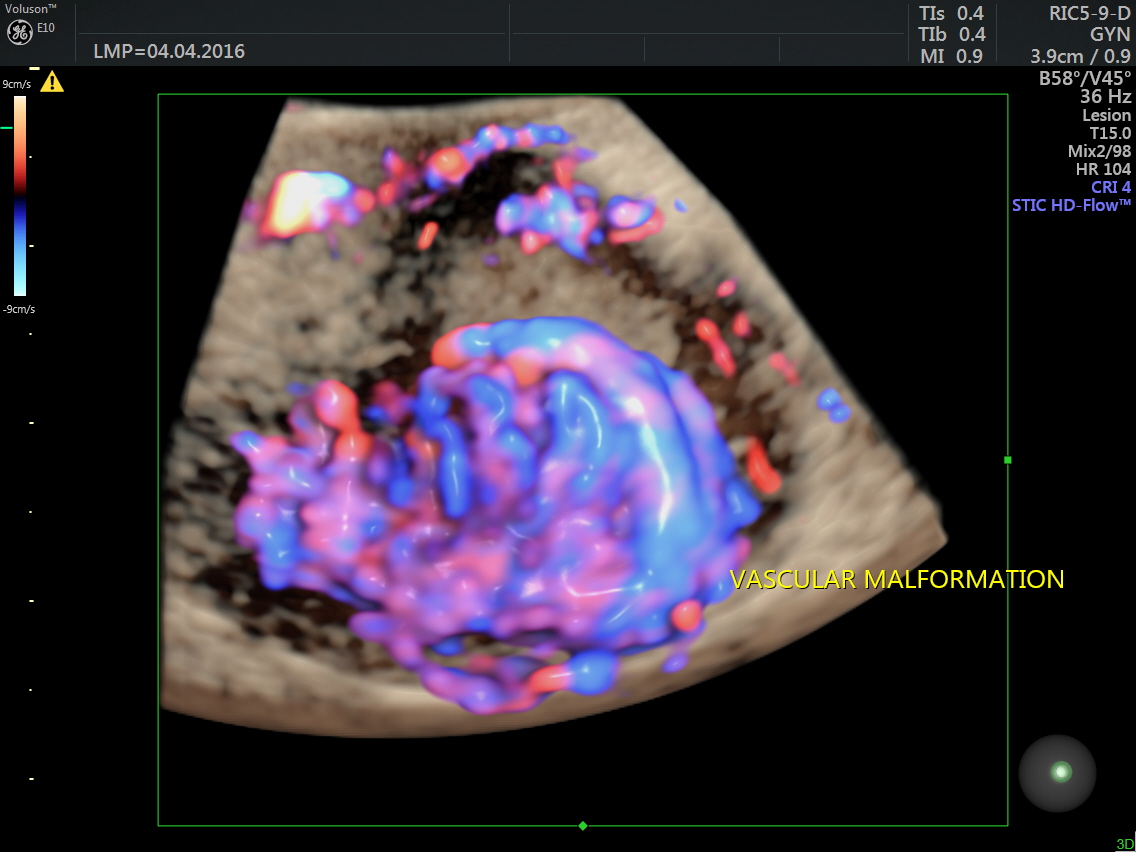Viewport: 1136px width, 852px height.
Task: Click the yellow warning triangle icon
Action: 52,82
